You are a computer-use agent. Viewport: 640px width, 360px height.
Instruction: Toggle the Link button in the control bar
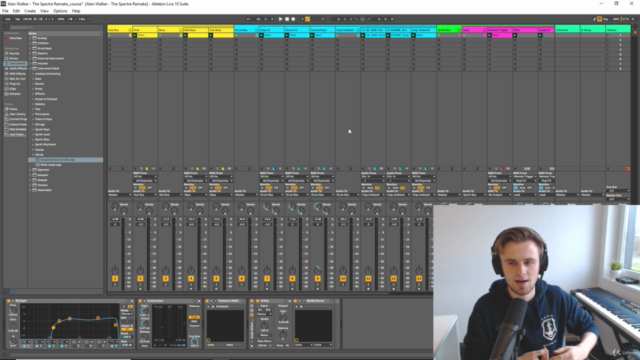tap(8, 19)
